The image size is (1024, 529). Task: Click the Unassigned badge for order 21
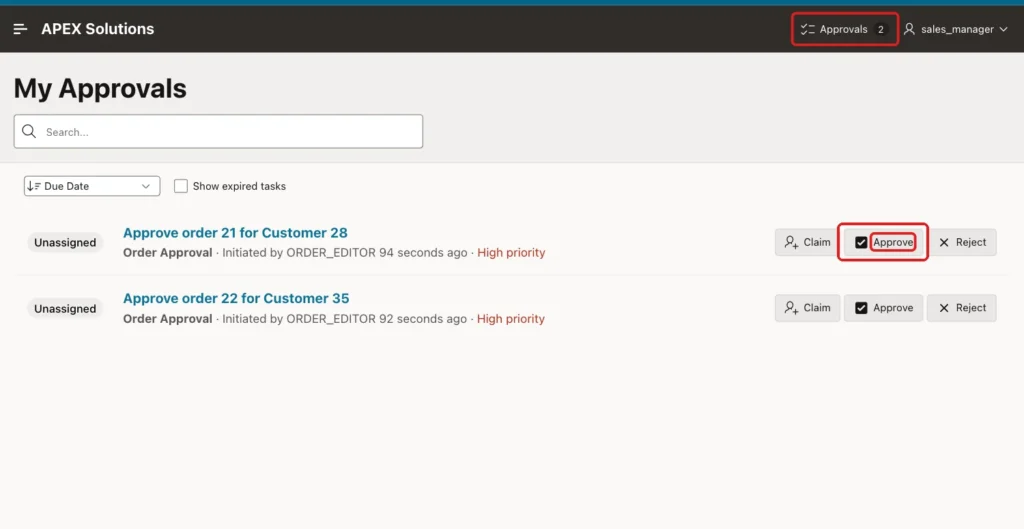pos(65,242)
